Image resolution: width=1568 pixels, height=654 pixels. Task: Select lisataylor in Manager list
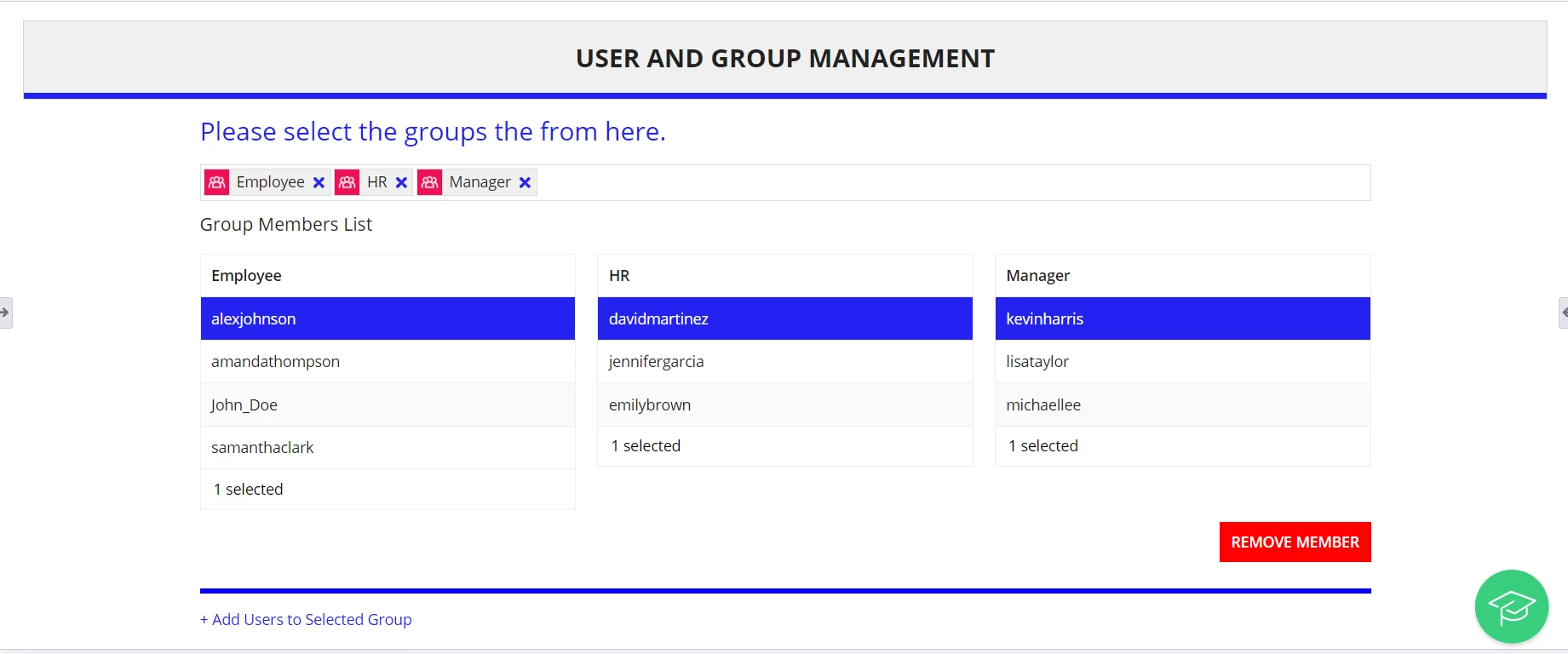1182,361
